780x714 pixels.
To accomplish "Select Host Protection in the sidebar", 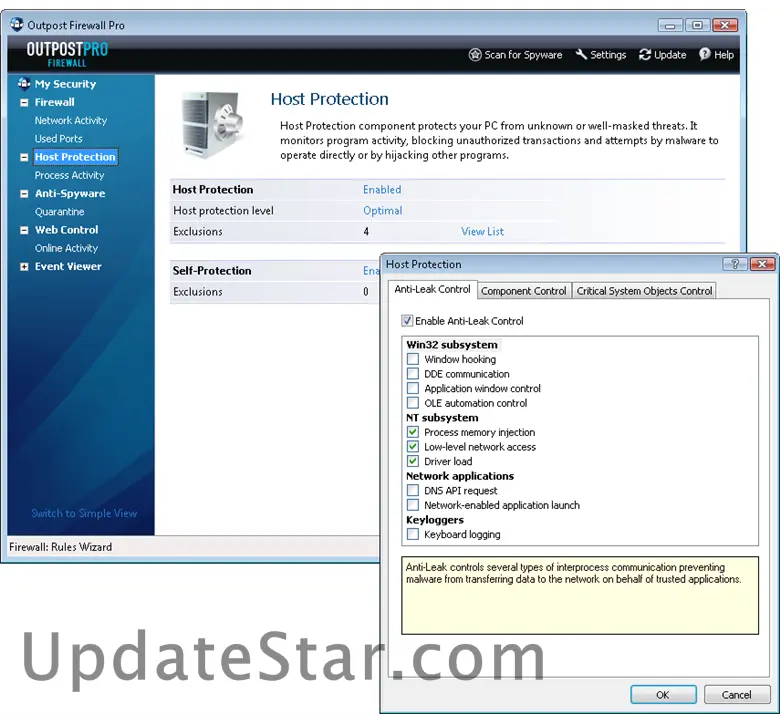I will click(x=75, y=157).
